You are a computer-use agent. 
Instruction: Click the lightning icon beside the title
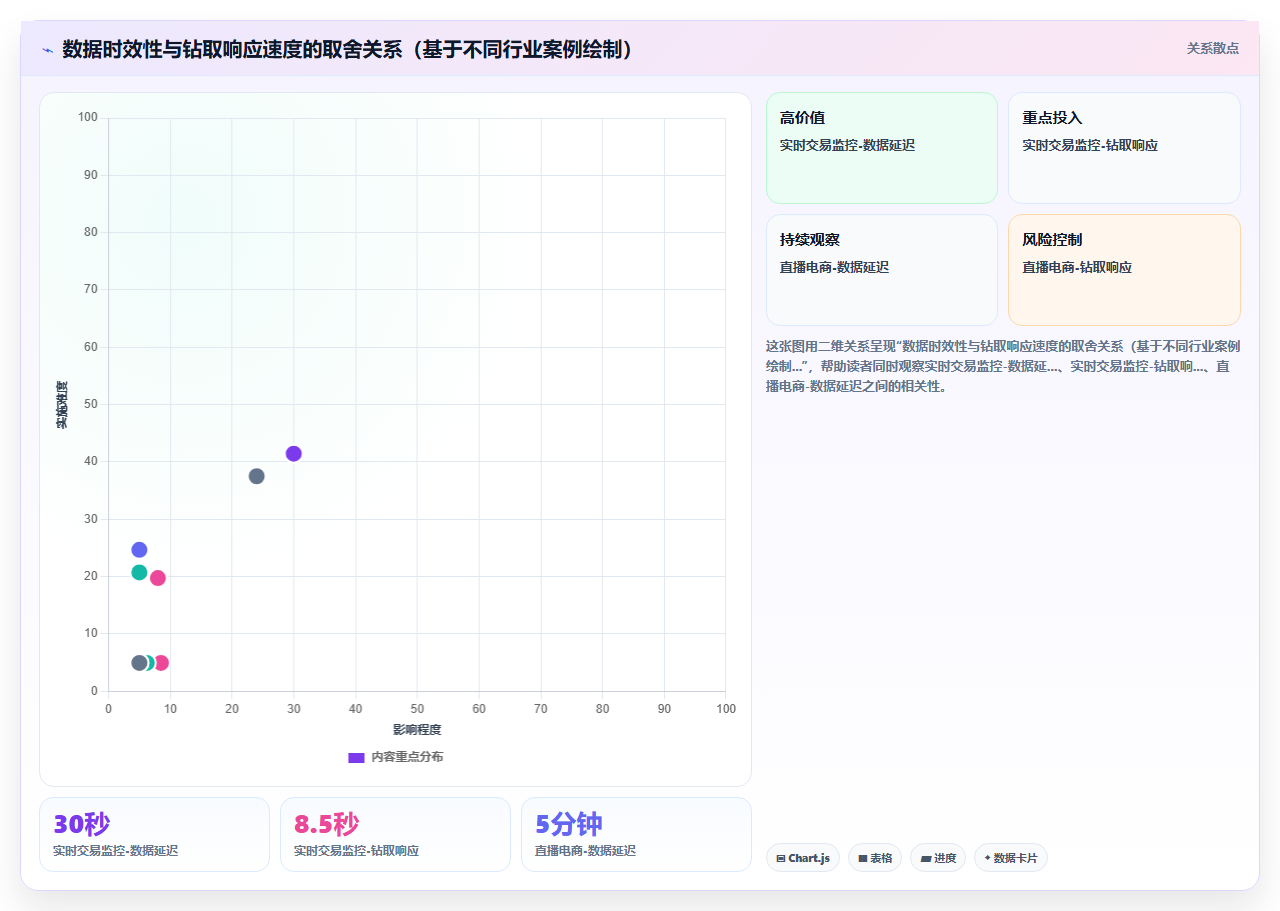(x=47, y=50)
